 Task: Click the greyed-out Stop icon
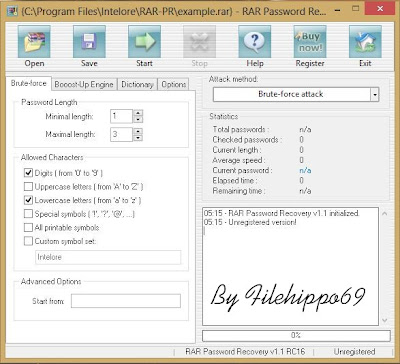point(199,42)
